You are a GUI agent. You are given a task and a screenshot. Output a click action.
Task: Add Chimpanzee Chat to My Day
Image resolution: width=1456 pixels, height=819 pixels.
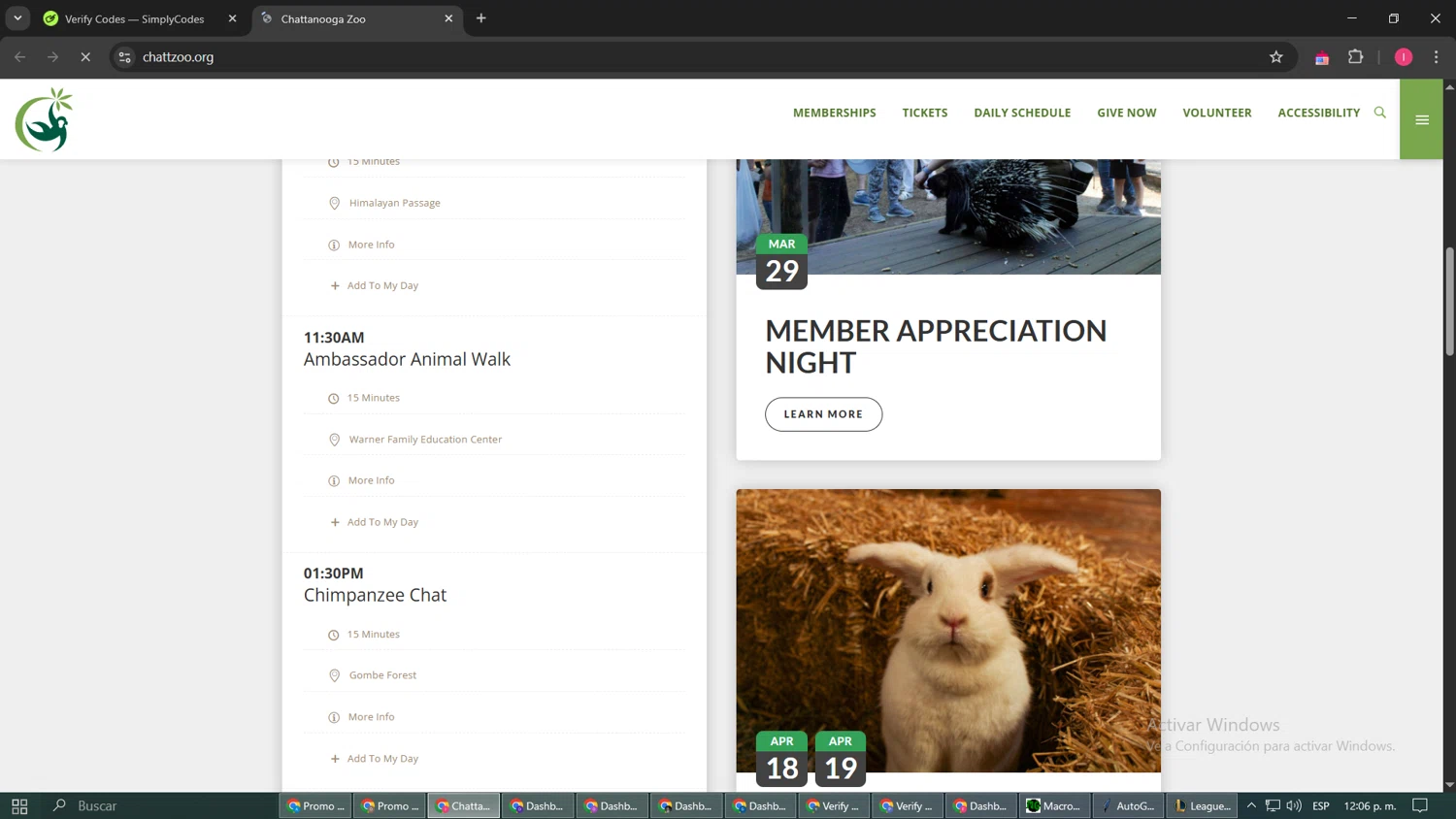[382, 759]
